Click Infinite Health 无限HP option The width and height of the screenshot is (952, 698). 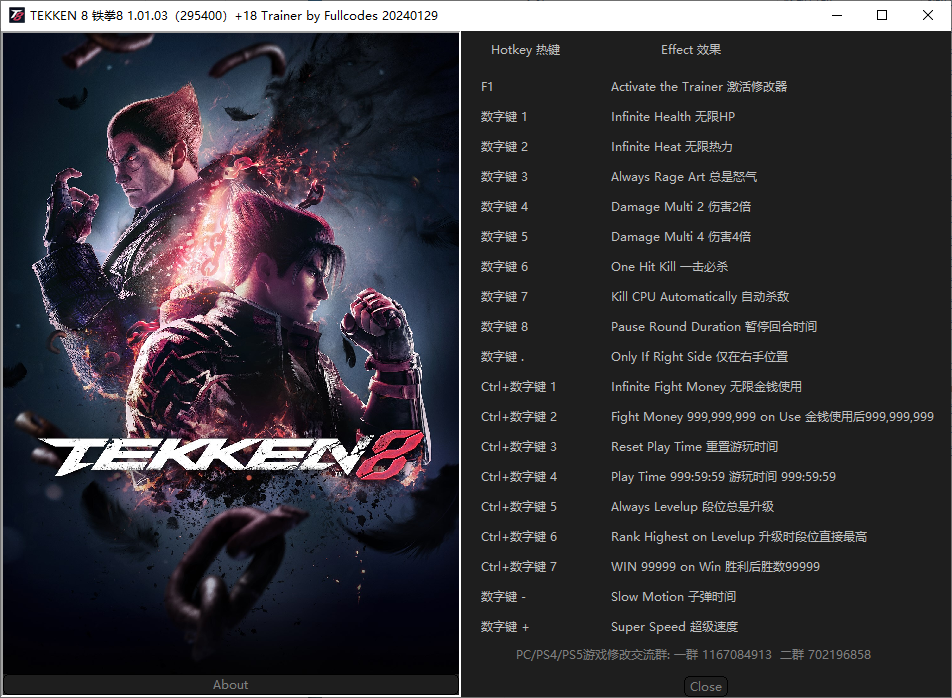[x=673, y=117]
